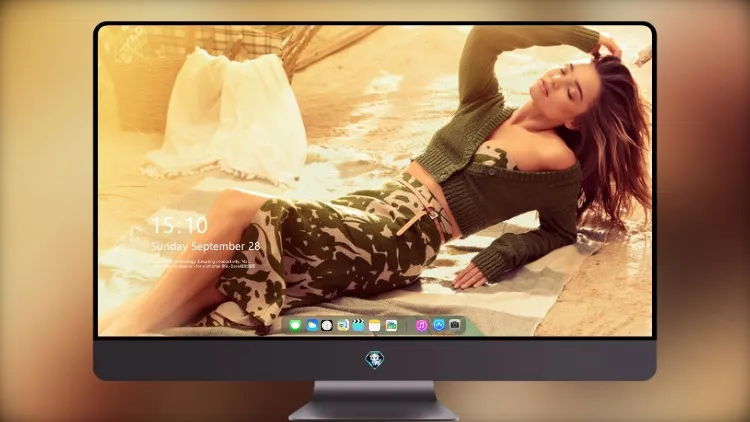The width and height of the screenshot is (750, 422).
Task: Click the 15:10 clock widget
Action: point(179,225)
